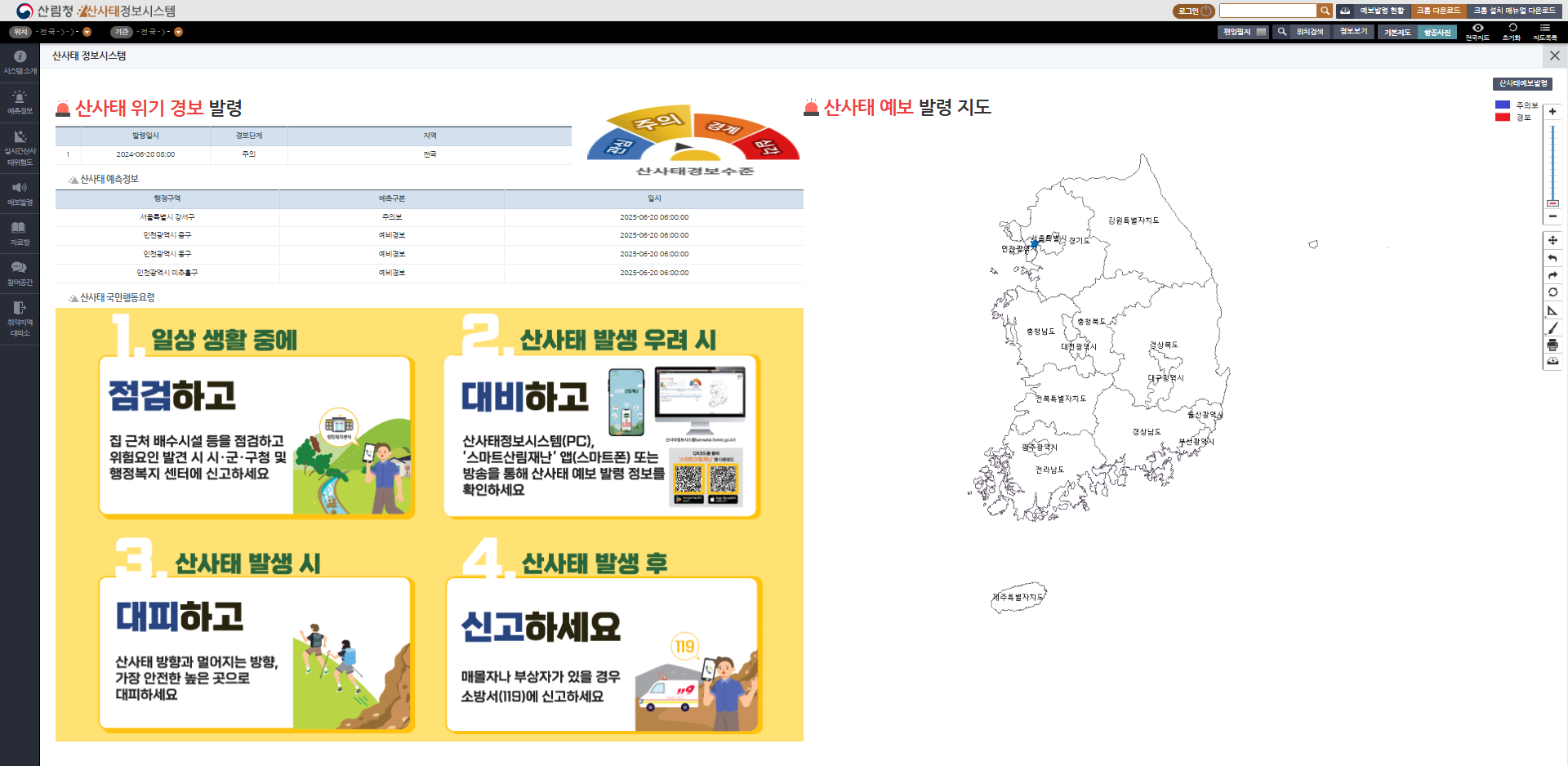Open the 시스템 소개 sidebar panel
Viewport: 1568px width, 766px height.
19,61
